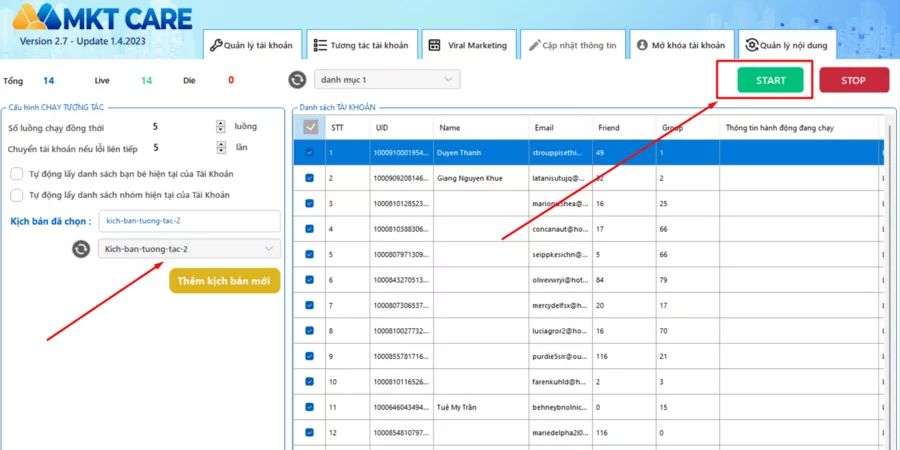
Task: Click the gear icon on Quản lý nội dung
Action: pos(751,45)
